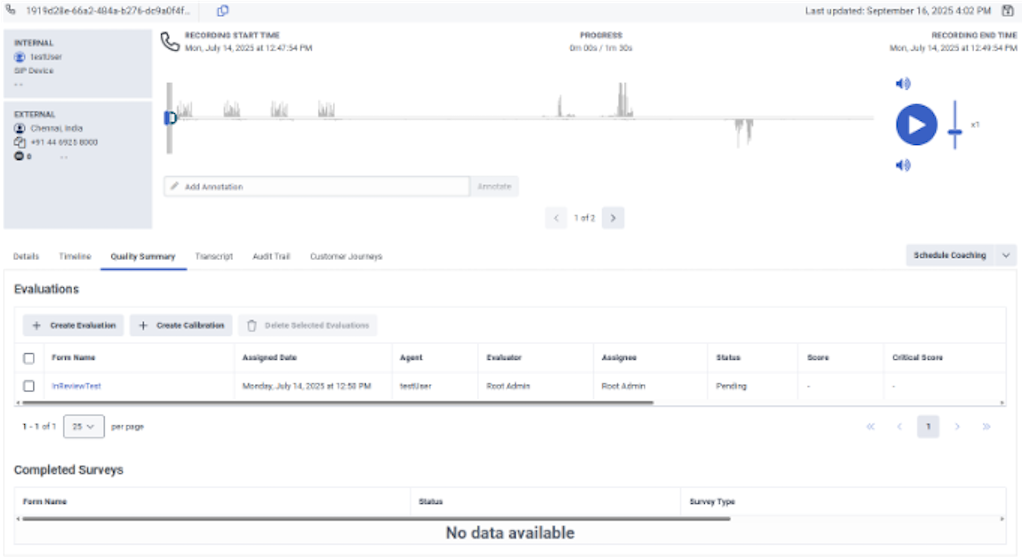Click the lower speaker volume icon
This screenshot has height=560, width=1022.
pyautogui.click(x=903, y=165)
